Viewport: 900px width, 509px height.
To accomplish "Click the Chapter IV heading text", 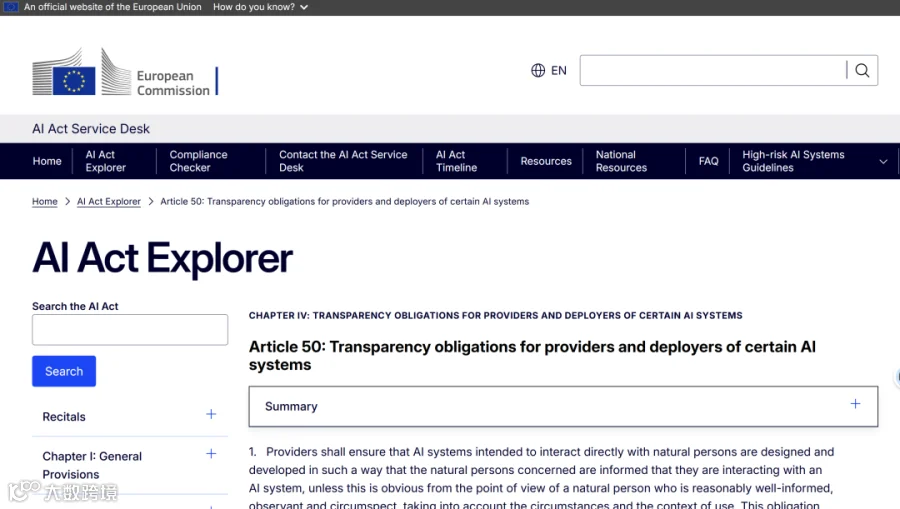I will [495, 316].
